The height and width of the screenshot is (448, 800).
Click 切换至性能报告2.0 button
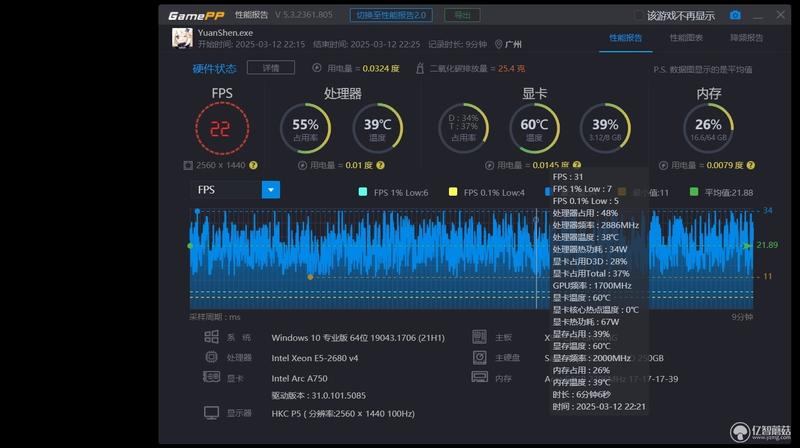pos(391,15)
